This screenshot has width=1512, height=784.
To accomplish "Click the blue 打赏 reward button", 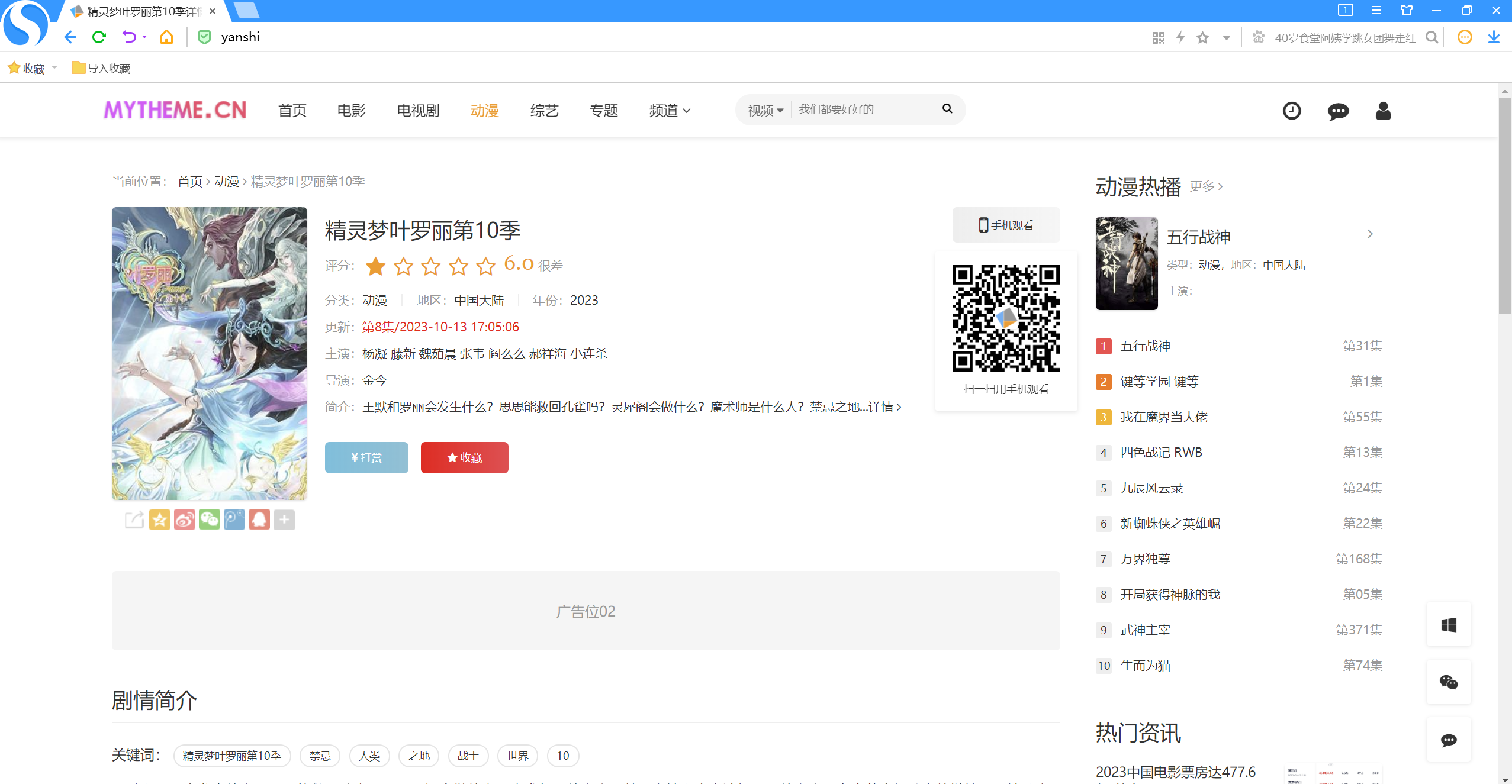I will pyautogui.click(x=366, y=457).
